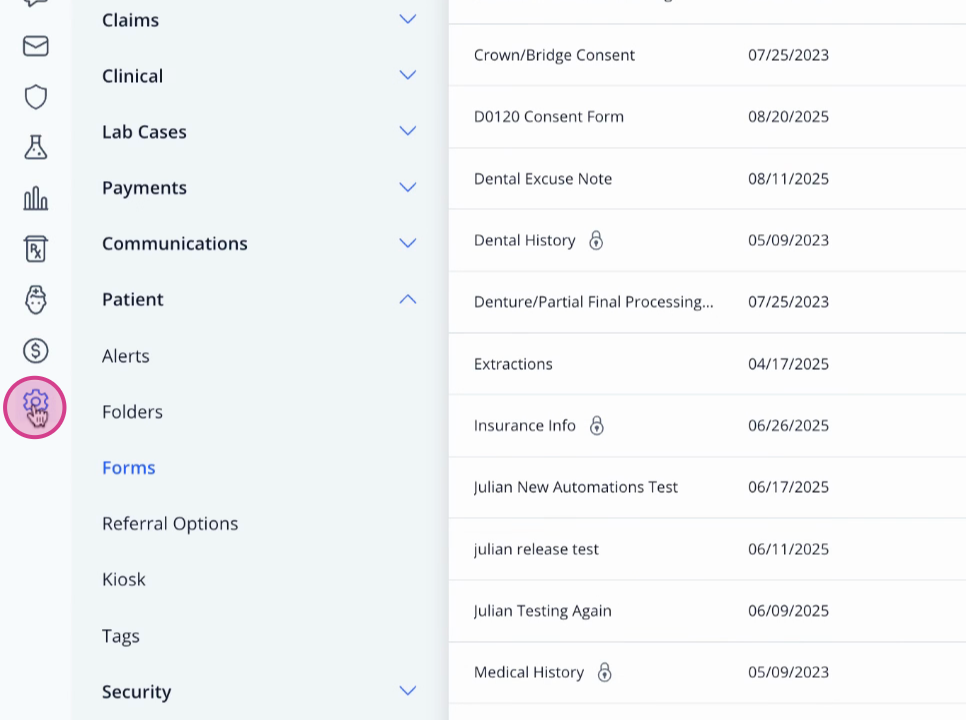This screenshot has width=966, height=720.
Task: Select Forms in Patient menu
Action: point(129,468)
